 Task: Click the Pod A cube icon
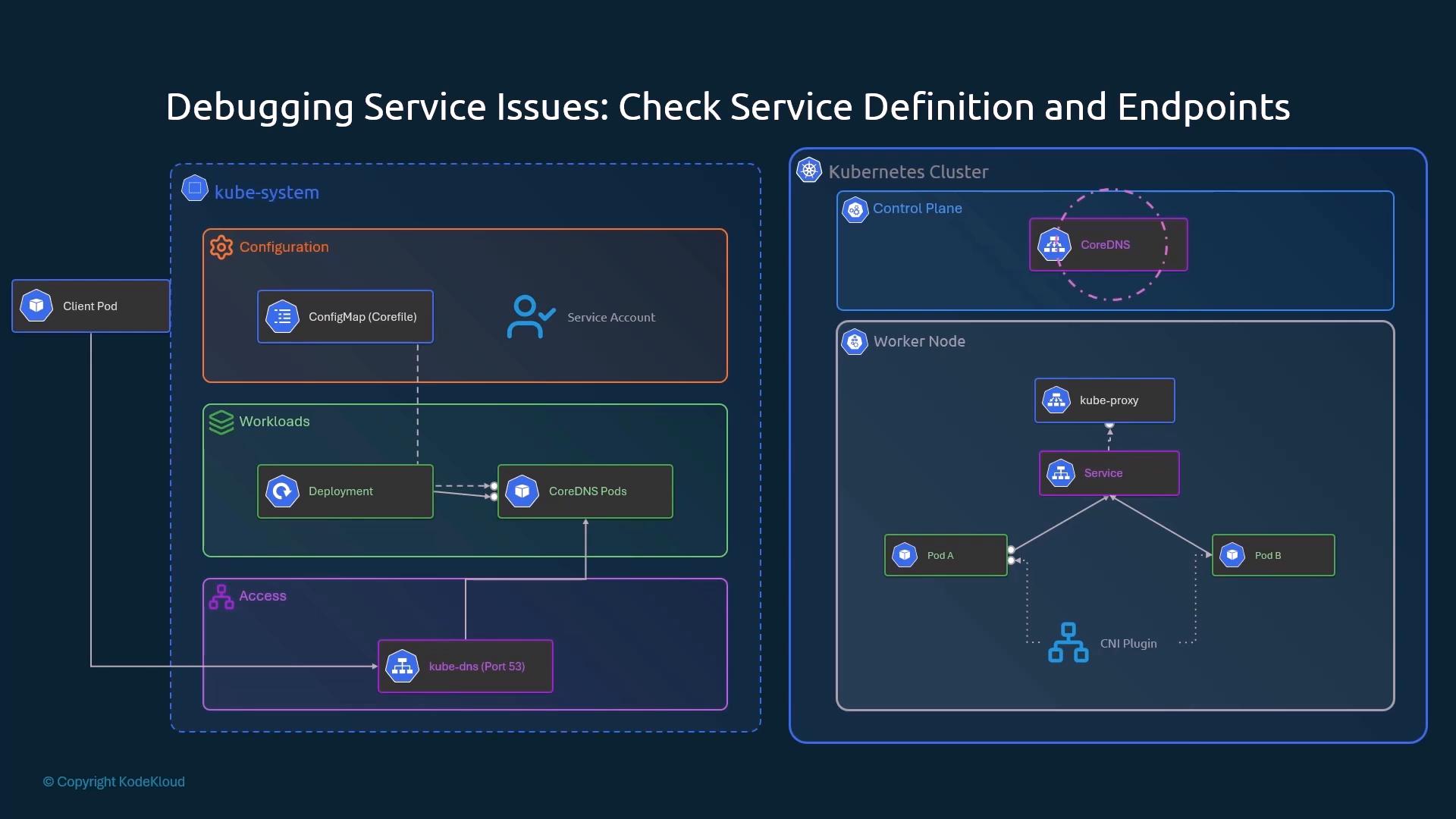[x=905, y=555]
